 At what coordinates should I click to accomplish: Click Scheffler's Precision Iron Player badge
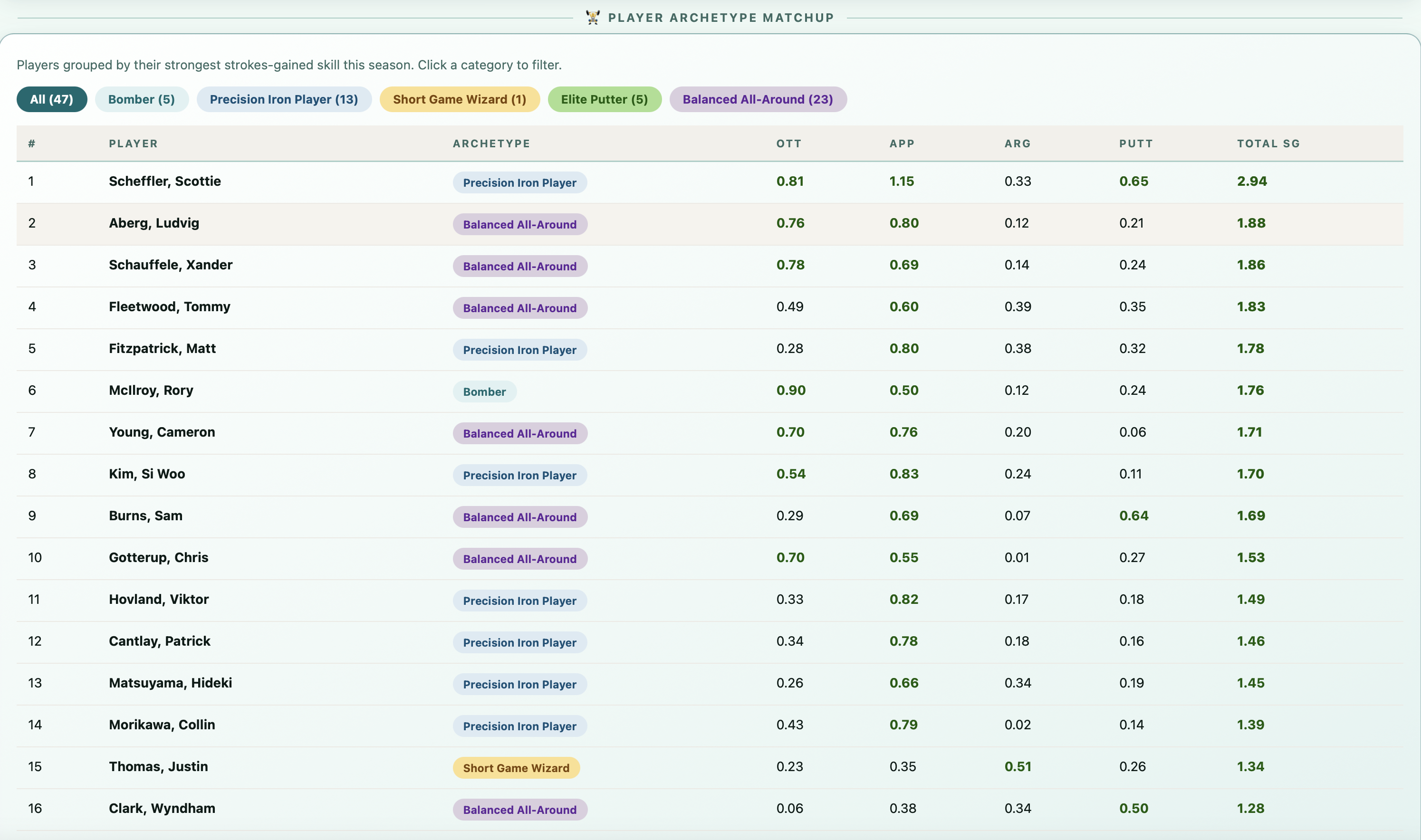click(x=520, y=183)
